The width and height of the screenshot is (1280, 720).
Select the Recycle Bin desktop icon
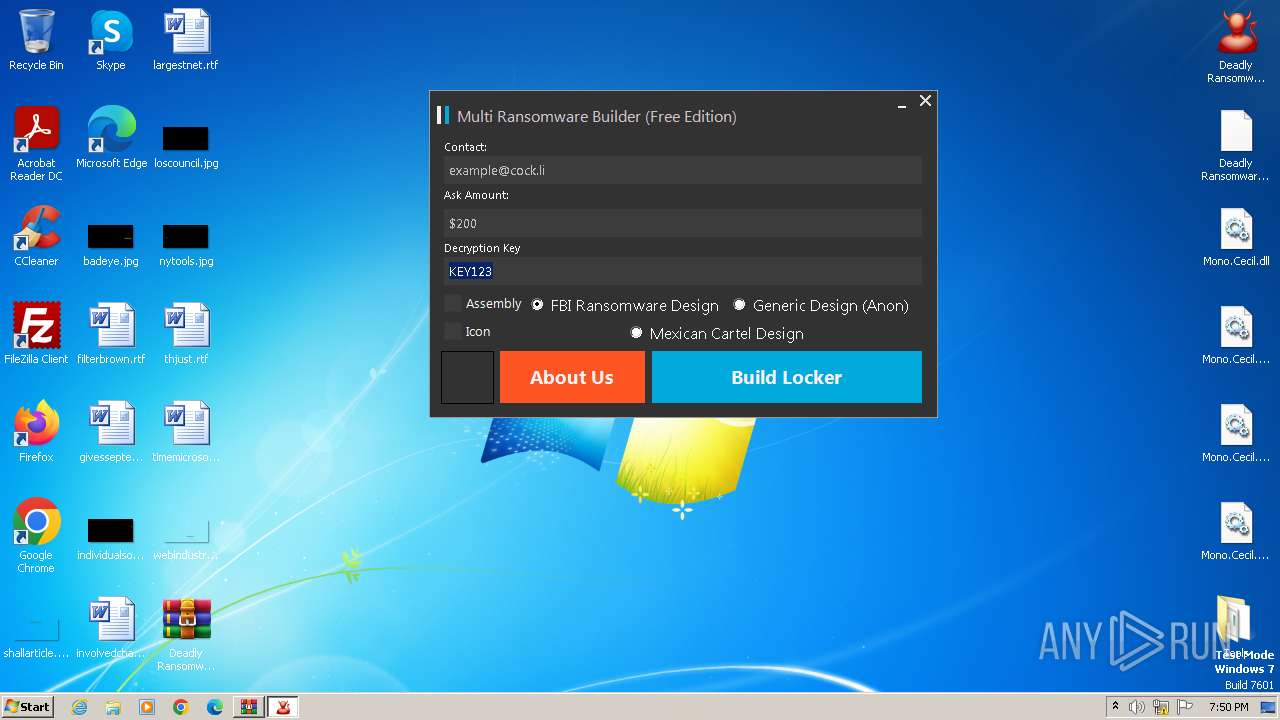coord(36,40)
